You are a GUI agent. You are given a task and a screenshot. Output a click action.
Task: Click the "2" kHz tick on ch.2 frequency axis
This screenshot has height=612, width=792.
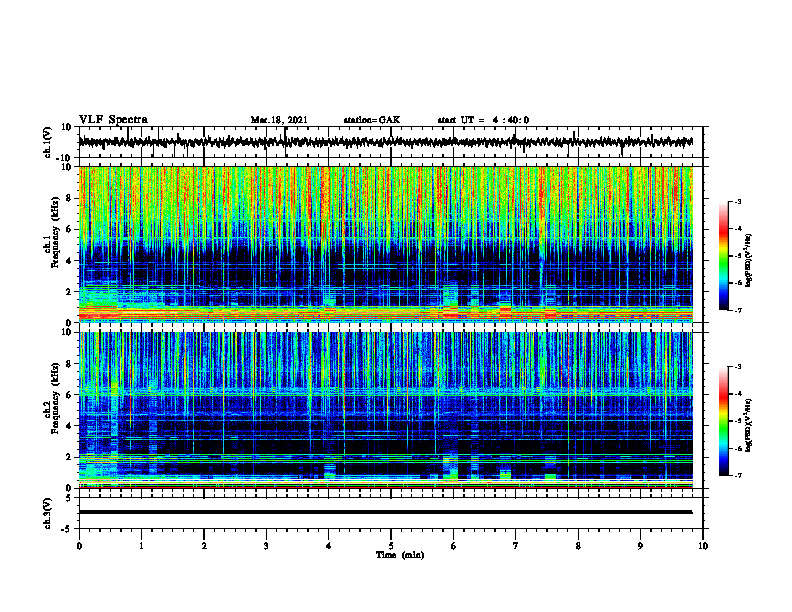point(71,457)
